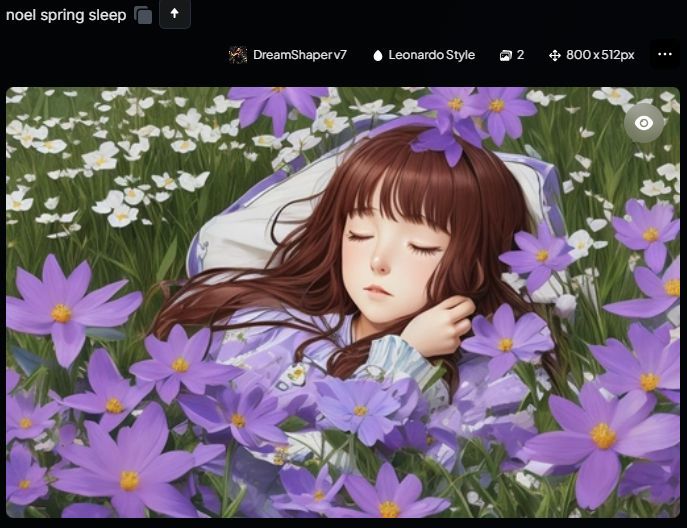Click the DreamShaper v7 model avatar

click(238, 55)
